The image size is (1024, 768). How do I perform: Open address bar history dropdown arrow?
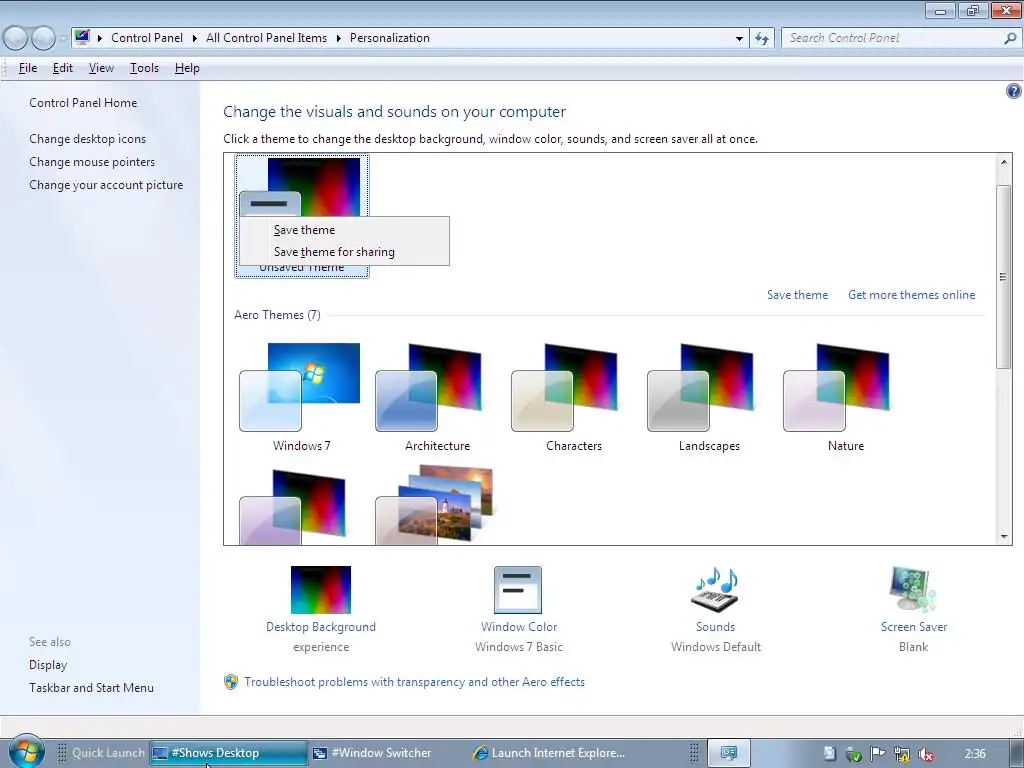coord(739,39)
